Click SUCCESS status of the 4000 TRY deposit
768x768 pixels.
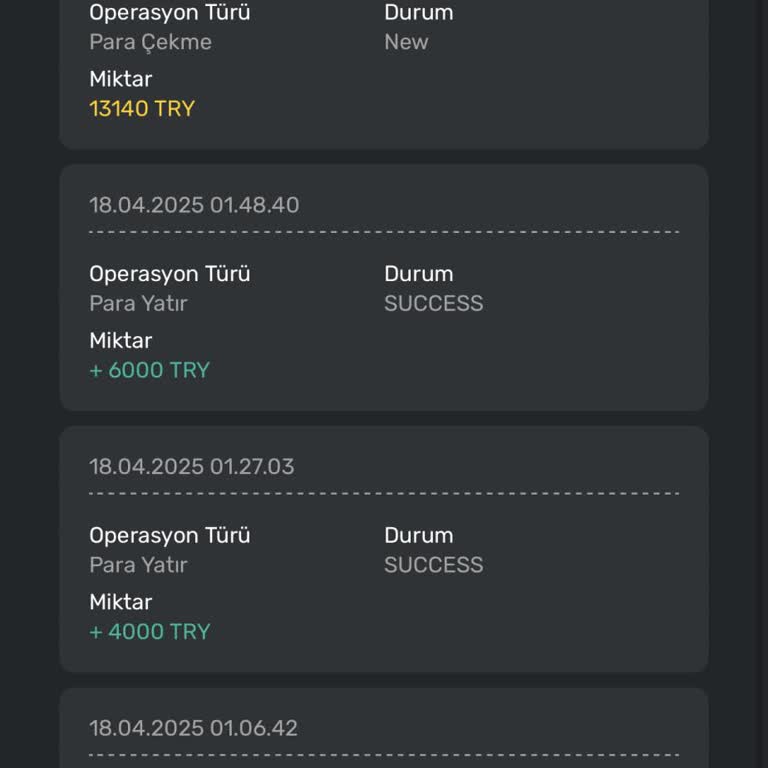click(433, 565)
